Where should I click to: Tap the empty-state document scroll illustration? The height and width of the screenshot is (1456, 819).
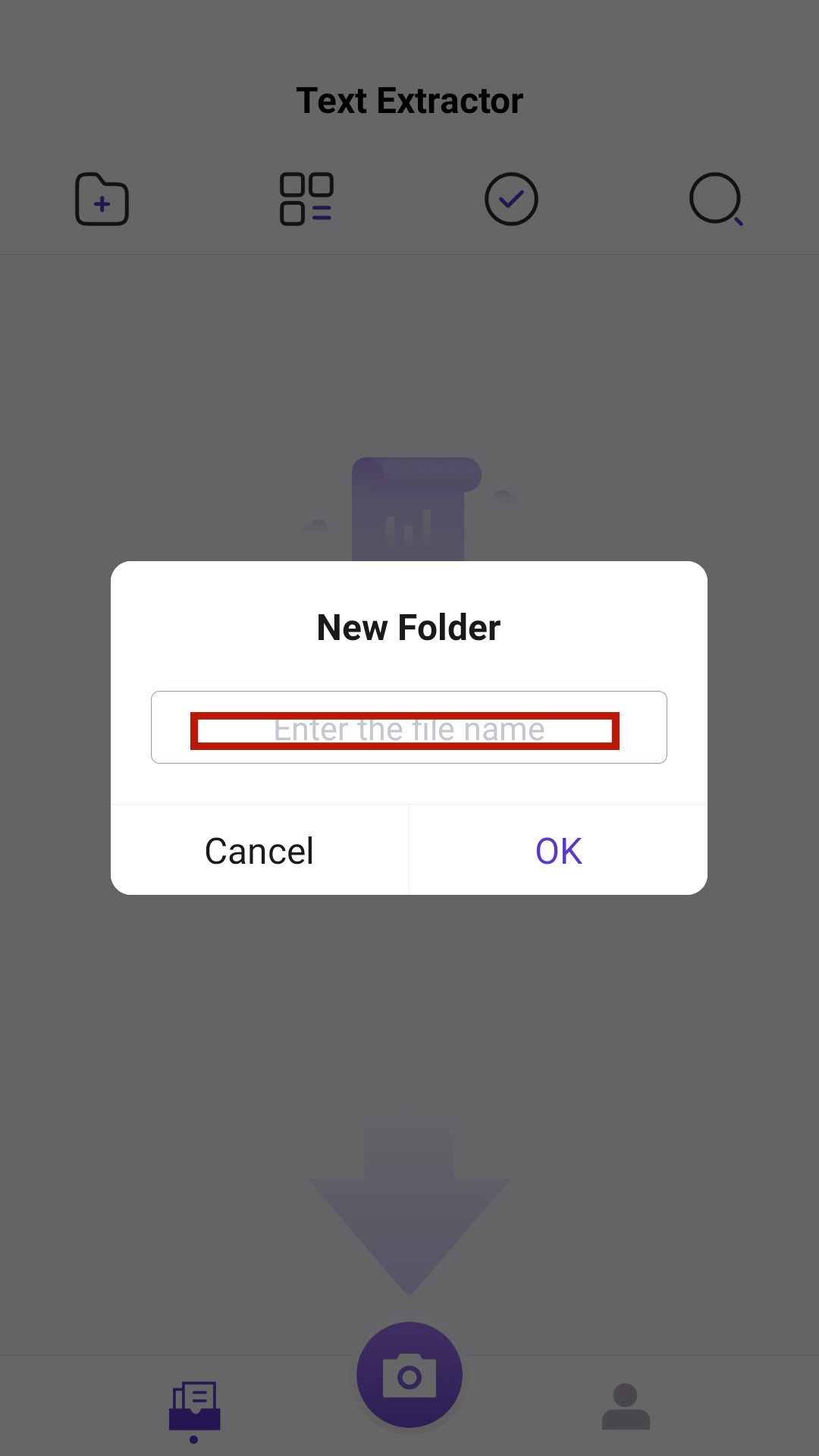416,509
